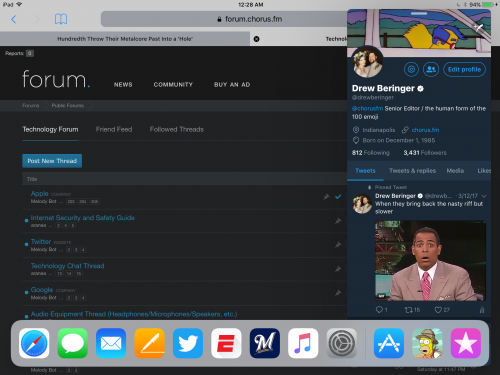Image resolution: width=500 pixels, height=375 pixels.
Task: Open the Twitter forum thread
Action: (41, 242)
